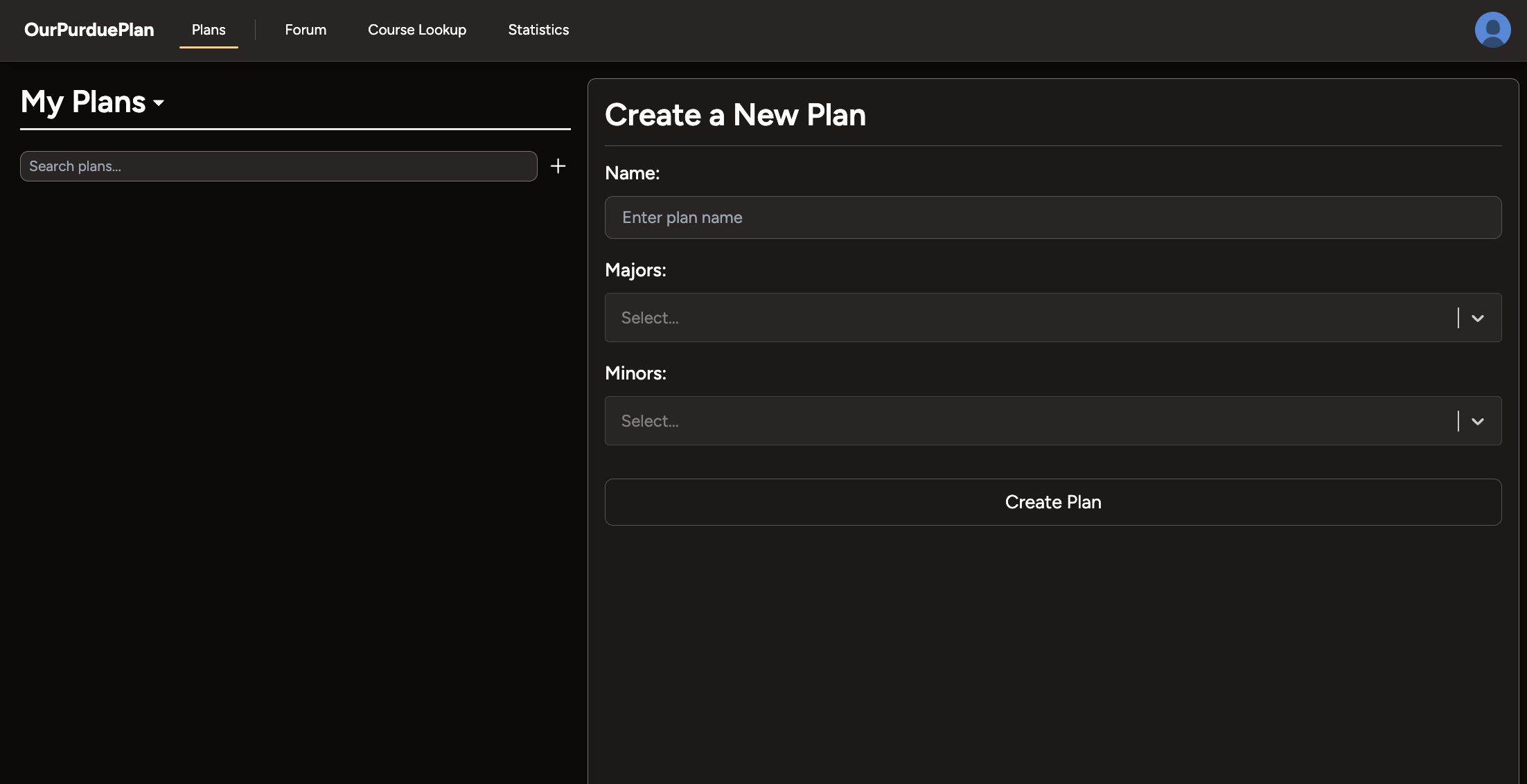
Task: Open the Statistics page
Action: [x=538, y=30]
